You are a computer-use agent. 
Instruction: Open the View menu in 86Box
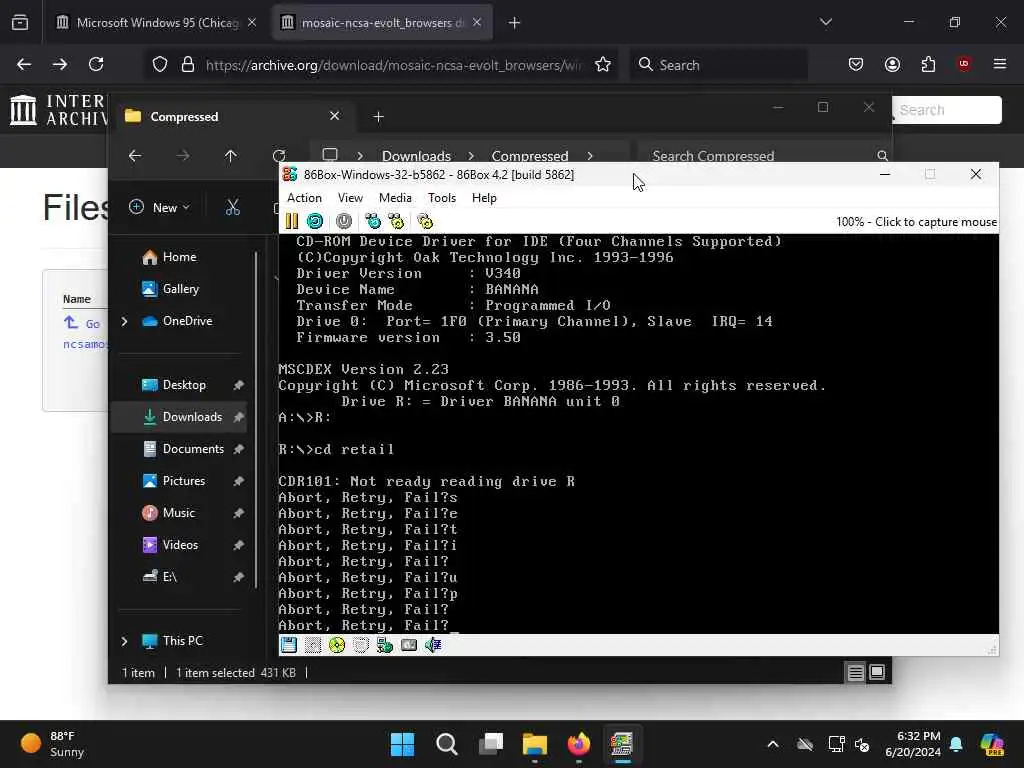point(350,198)
